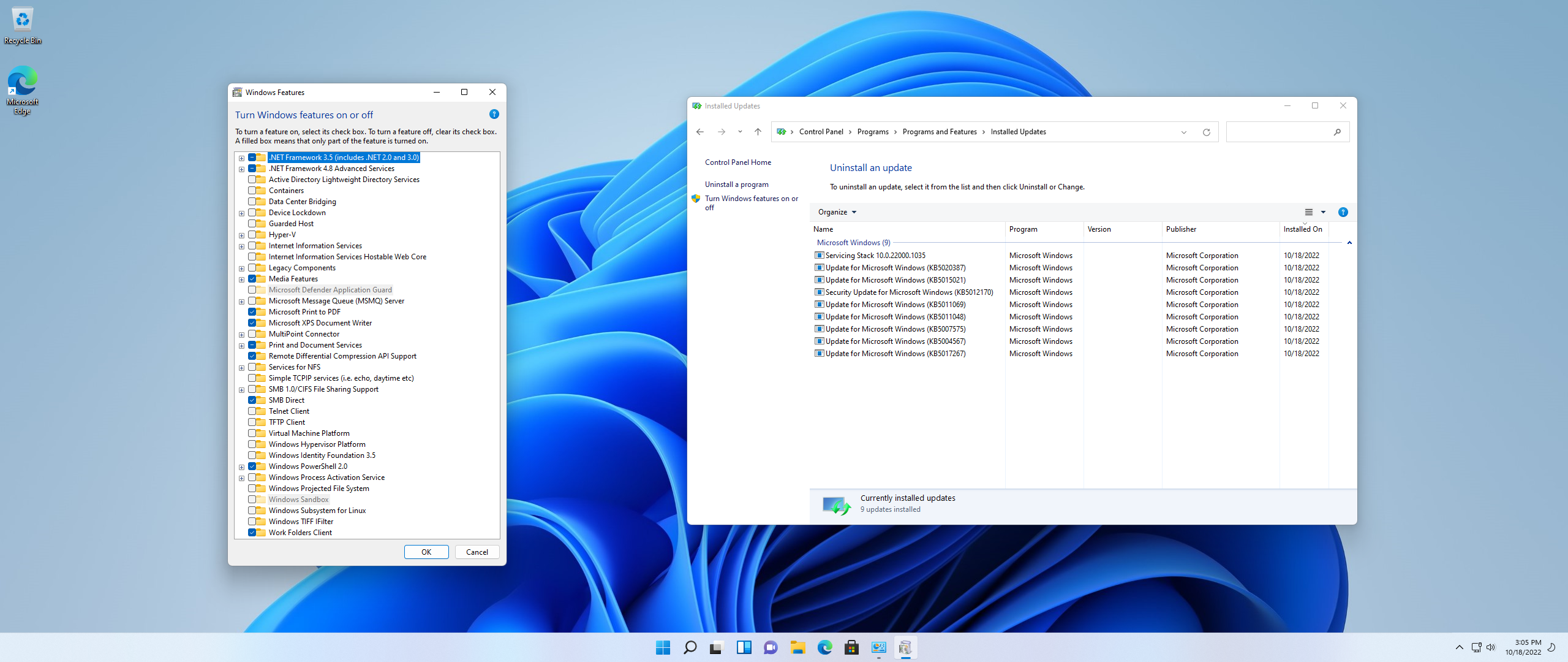The width and height of the screenshot is (1568, 662).
Task: Sort updates by Name column
Action: 907,229
